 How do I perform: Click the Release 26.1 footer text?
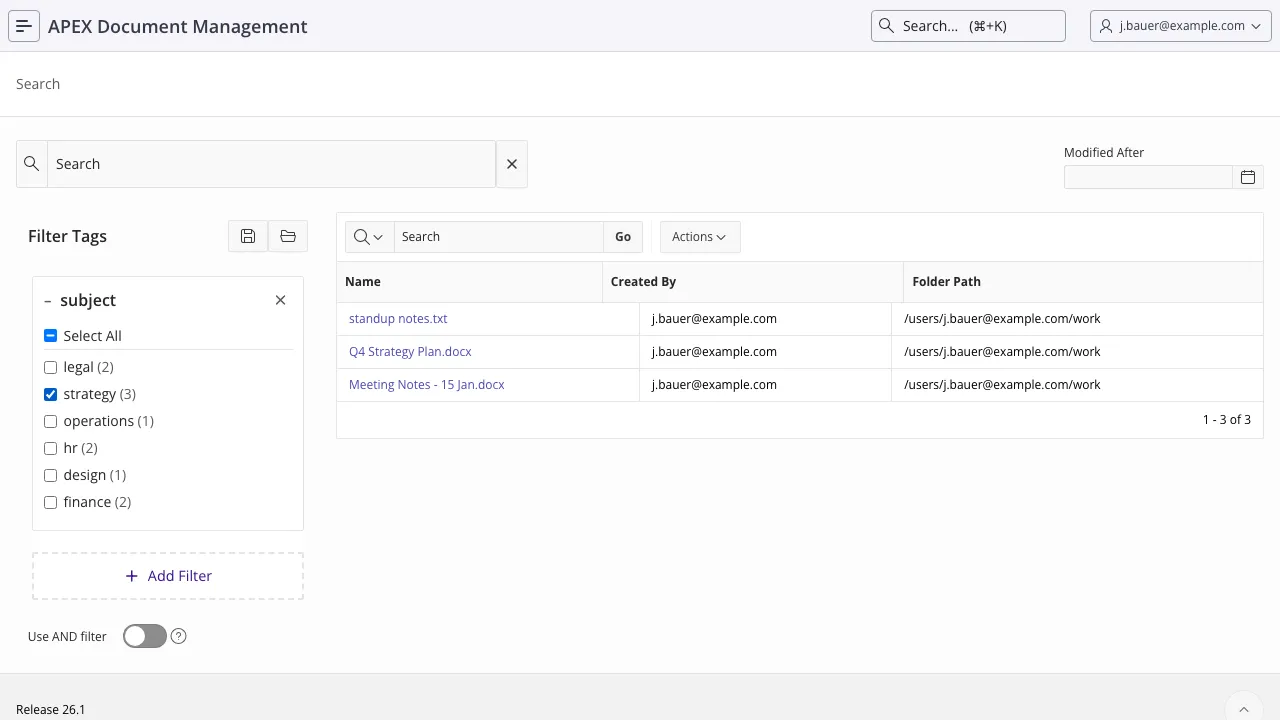(51, 709)
